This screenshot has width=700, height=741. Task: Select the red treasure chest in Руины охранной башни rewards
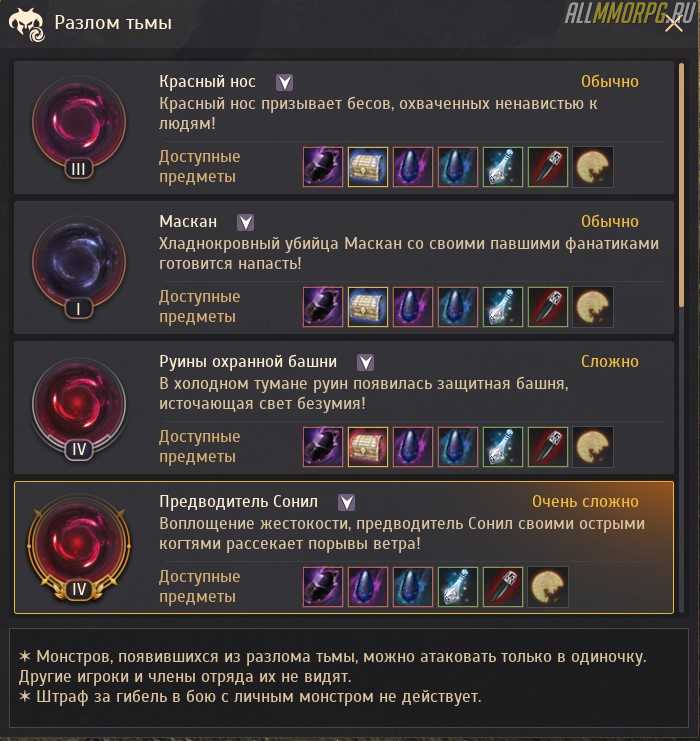pyautogui.click(x=368, y=447)
